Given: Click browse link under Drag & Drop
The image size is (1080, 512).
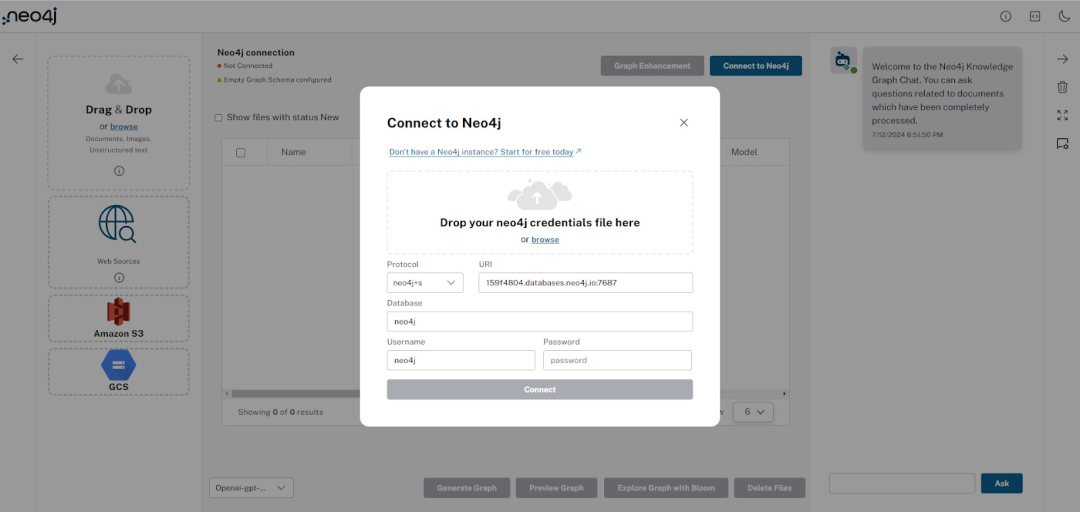Looking at the screenshot, I should point(124,127).
